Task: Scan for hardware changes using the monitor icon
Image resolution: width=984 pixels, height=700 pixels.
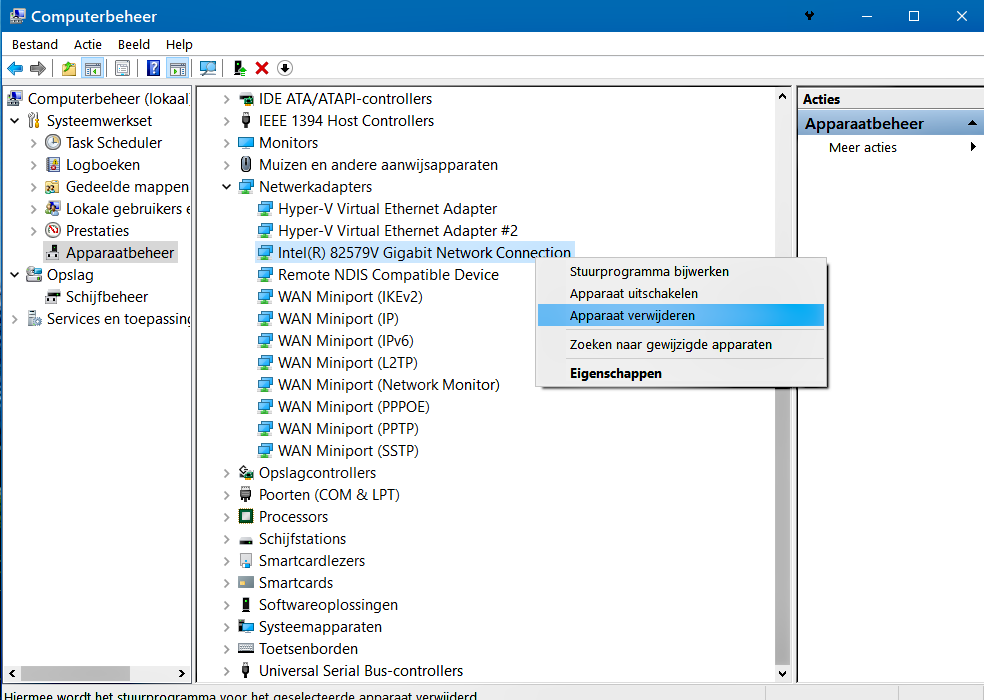Action: (208, 68)
